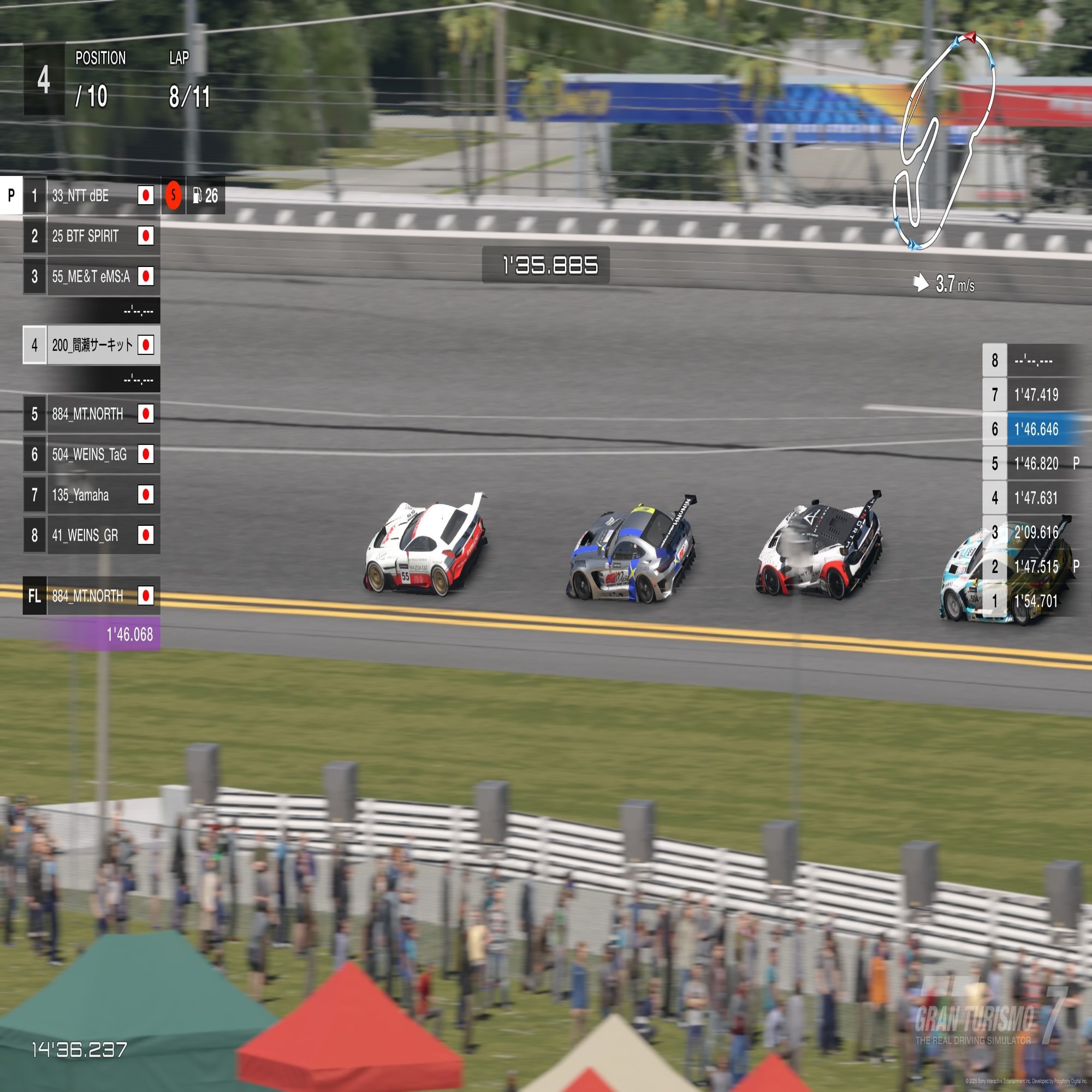The height and width of the screenshot is (1092, 1092).
Task: Select the 55_ME&T eMS:A leaderboard entry
Action: click(x=91, y=276)
